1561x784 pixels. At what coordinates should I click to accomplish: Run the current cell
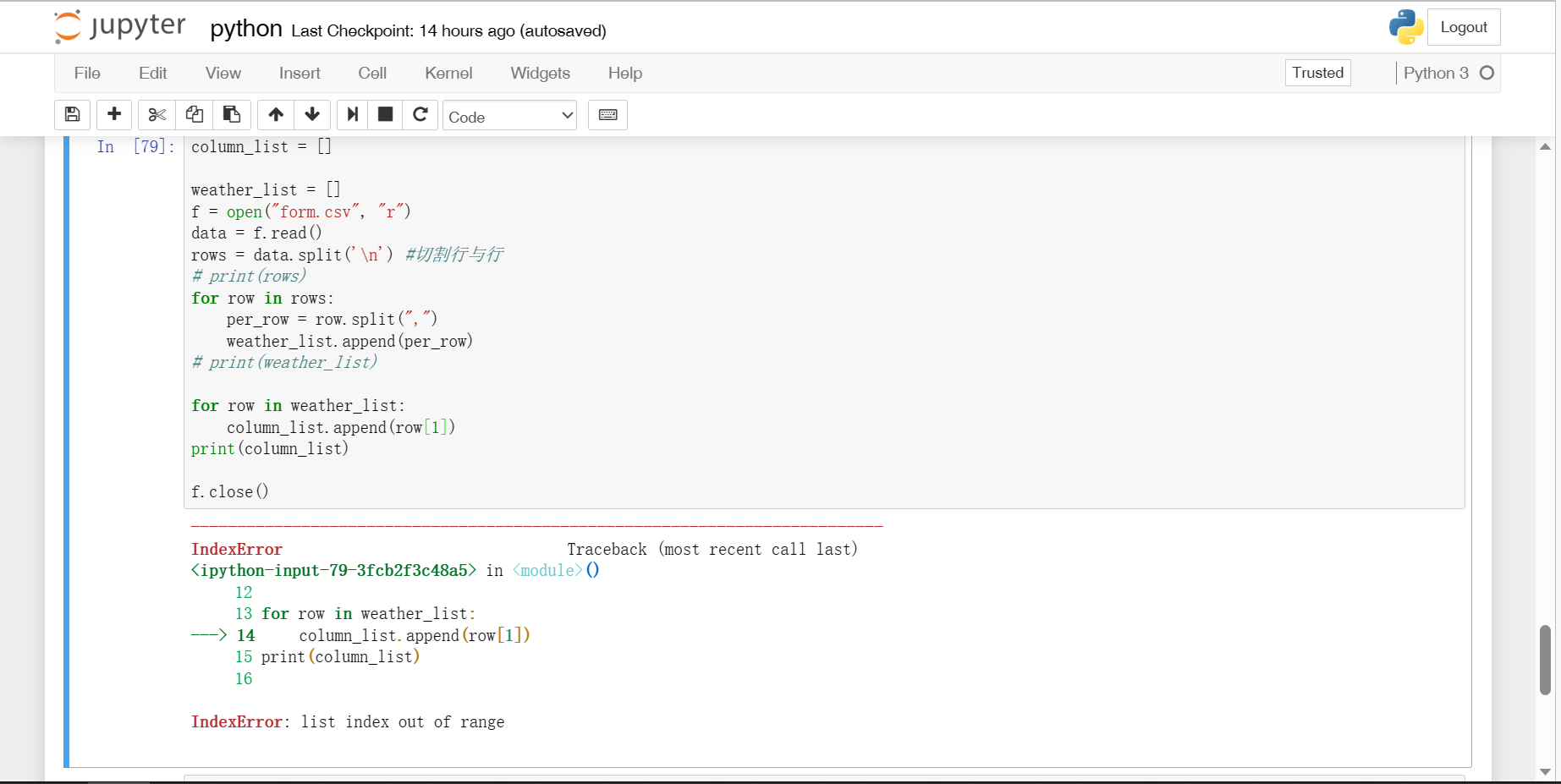click(x=353, y=115)
